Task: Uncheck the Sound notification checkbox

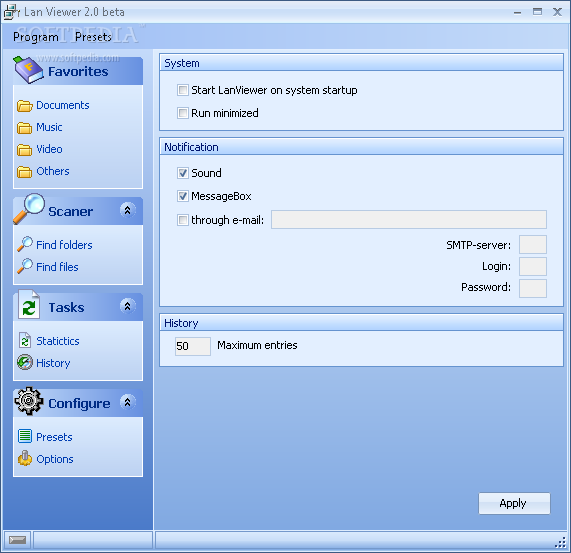Action: point(182,173)
